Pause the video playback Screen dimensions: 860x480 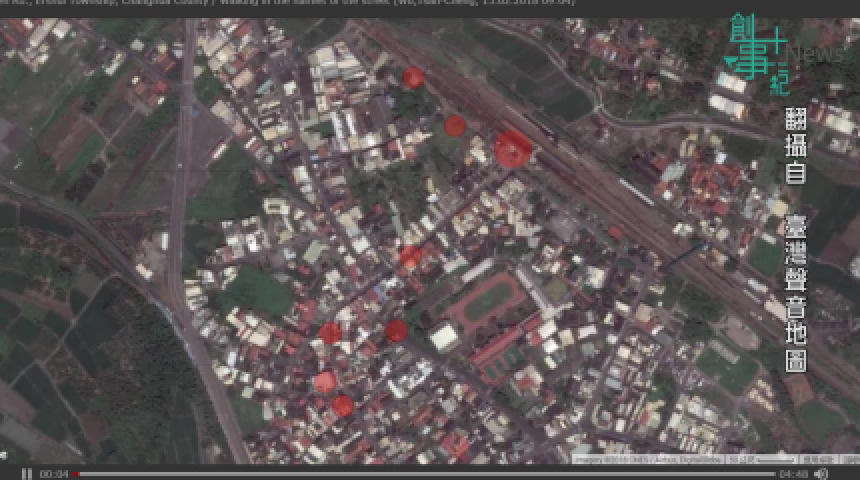[27, 474]
